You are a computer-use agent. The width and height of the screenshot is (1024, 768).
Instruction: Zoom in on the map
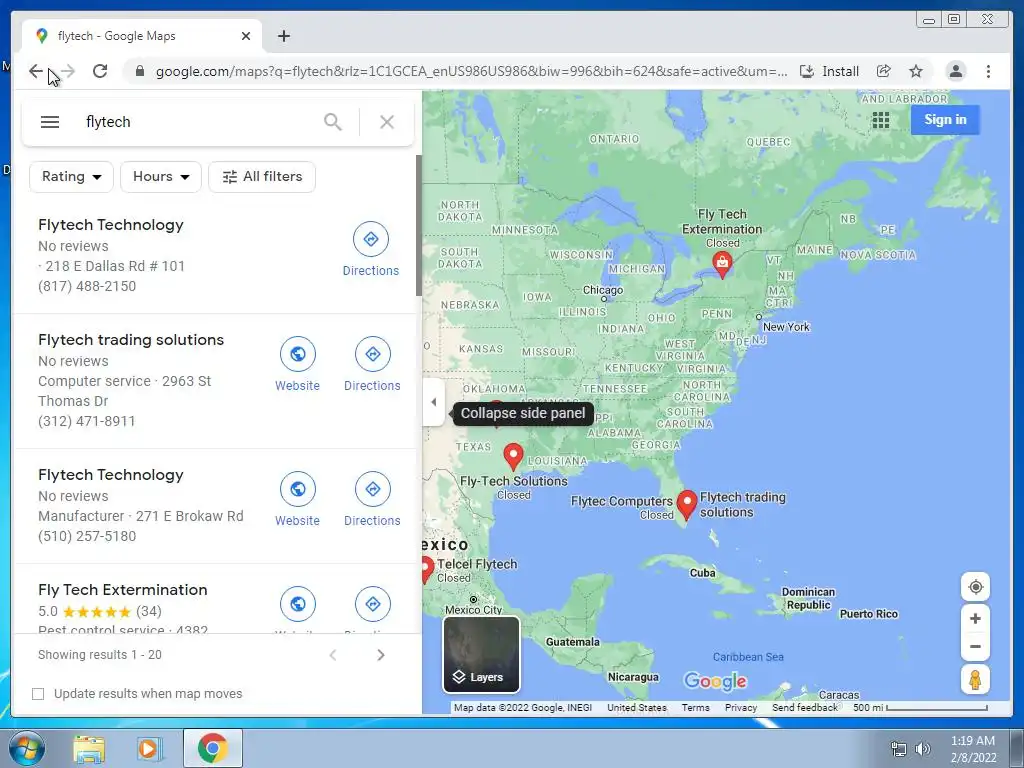coord(976,618)
